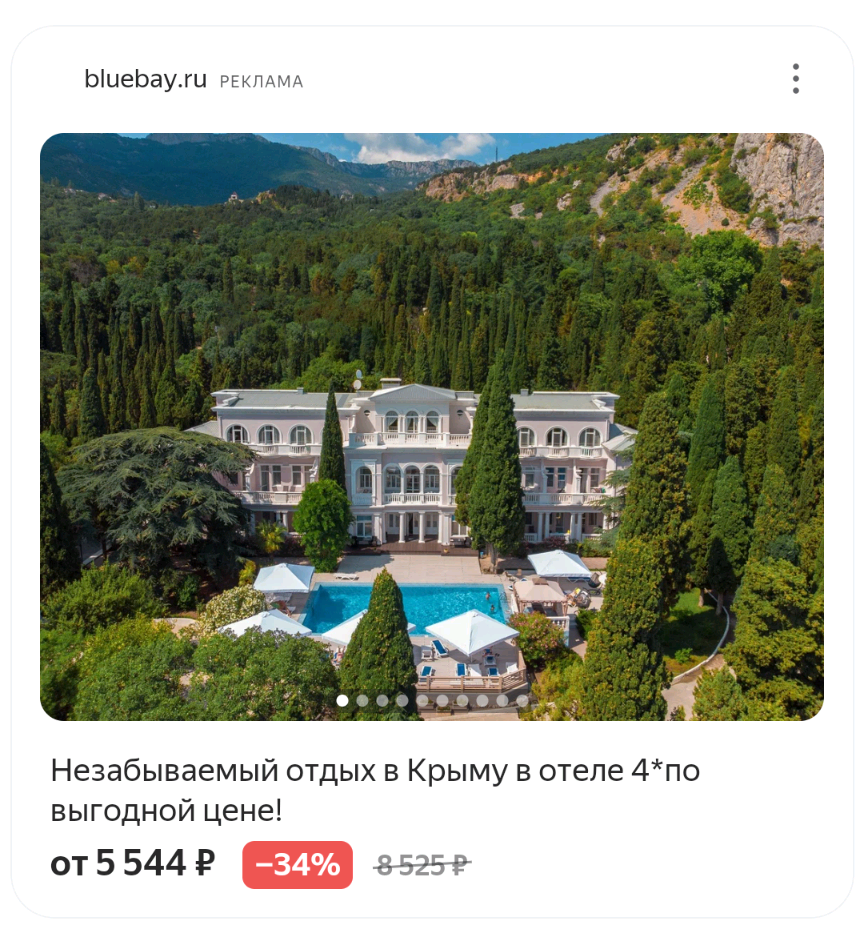Click the price 'от 5 544 ₽'
The height and width of the screenshot is (948, 862).
pyautogui.click(x=132, y=863)
